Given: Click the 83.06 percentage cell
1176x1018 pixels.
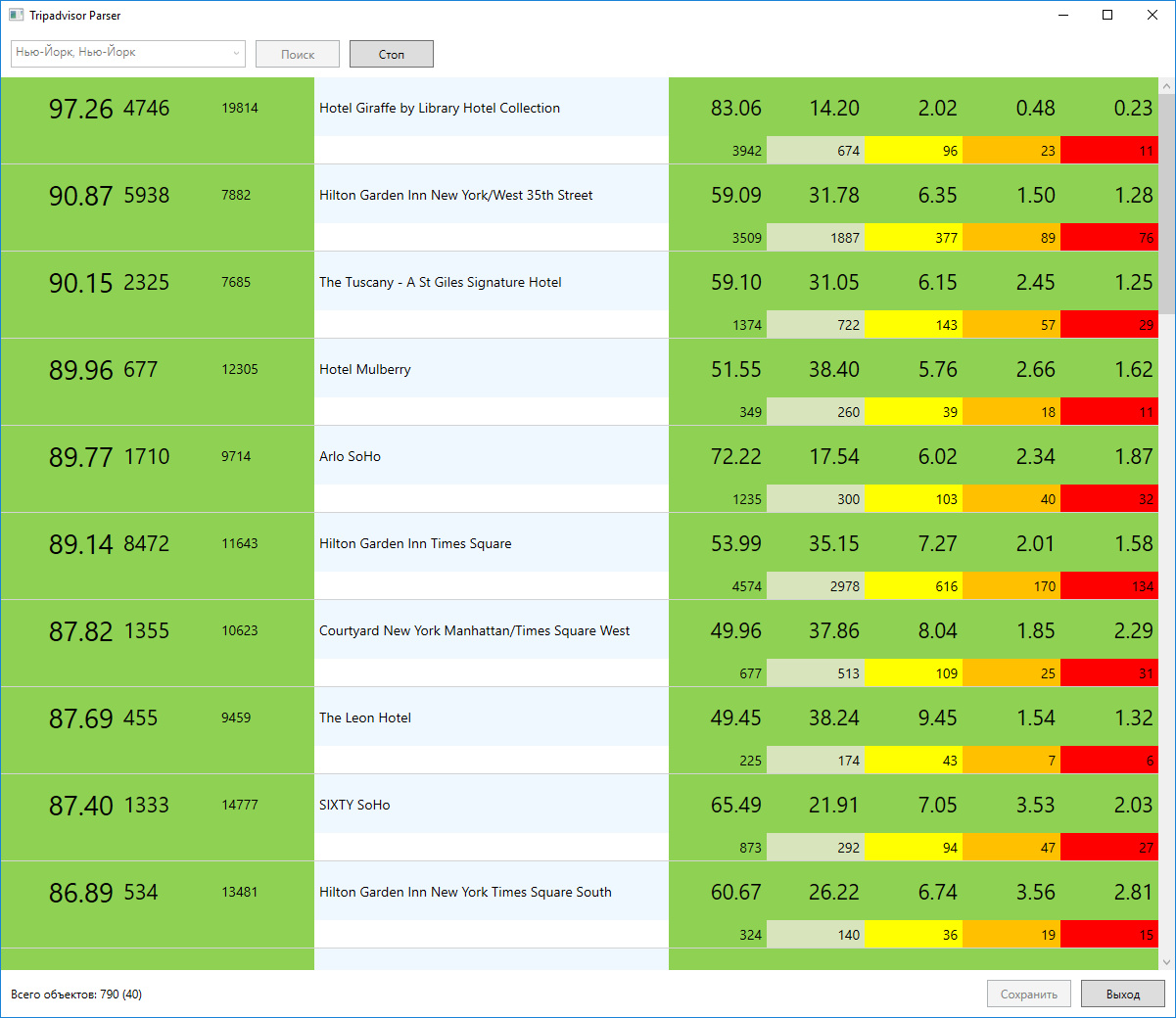Looking at the screenshot, I should [x=736, y=108].
